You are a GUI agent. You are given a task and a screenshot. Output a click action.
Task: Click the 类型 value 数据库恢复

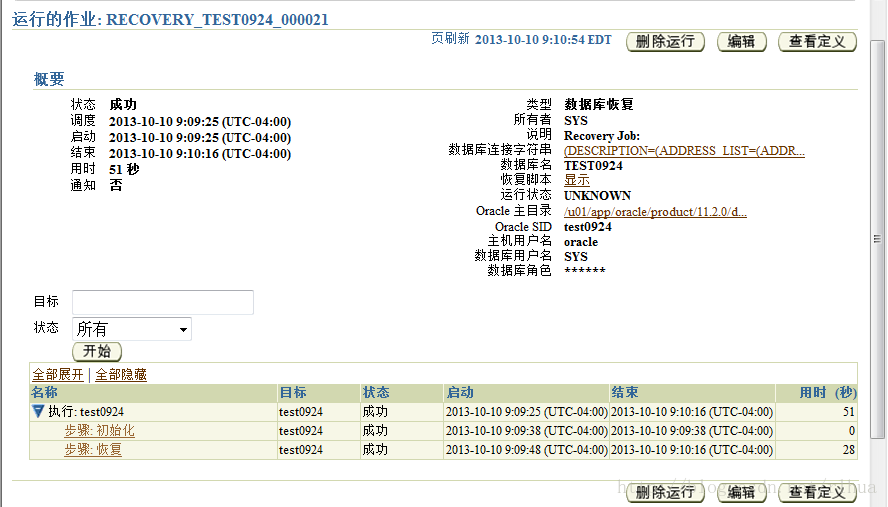[x=599, y=104]
